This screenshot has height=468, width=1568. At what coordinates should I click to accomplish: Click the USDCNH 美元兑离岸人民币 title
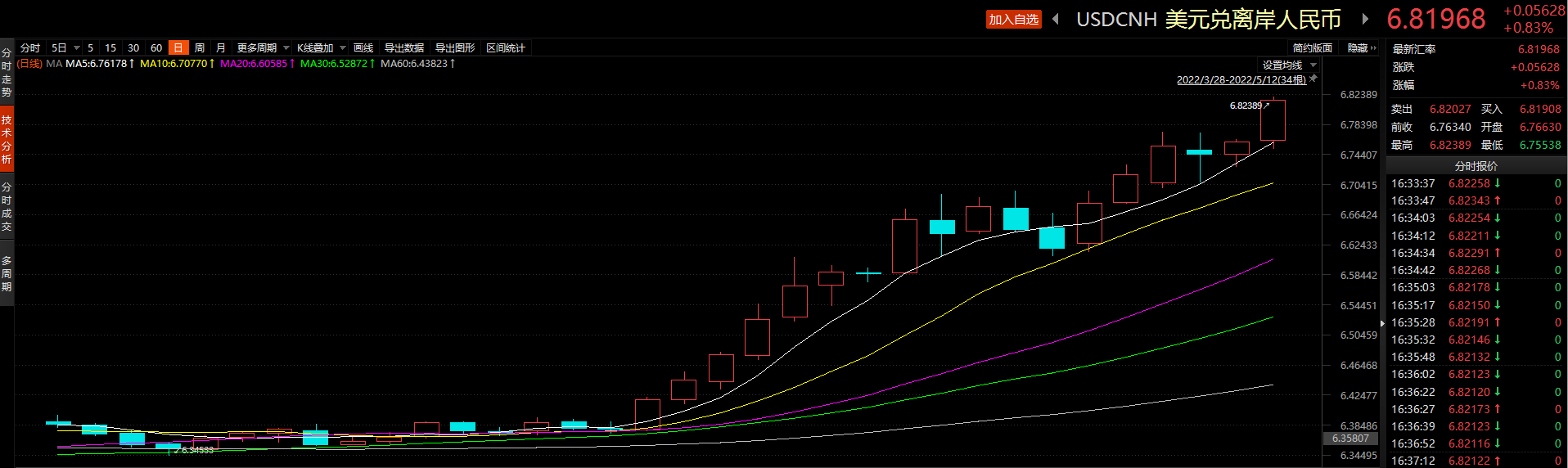pyautogui.click(x=1208, y=19)
